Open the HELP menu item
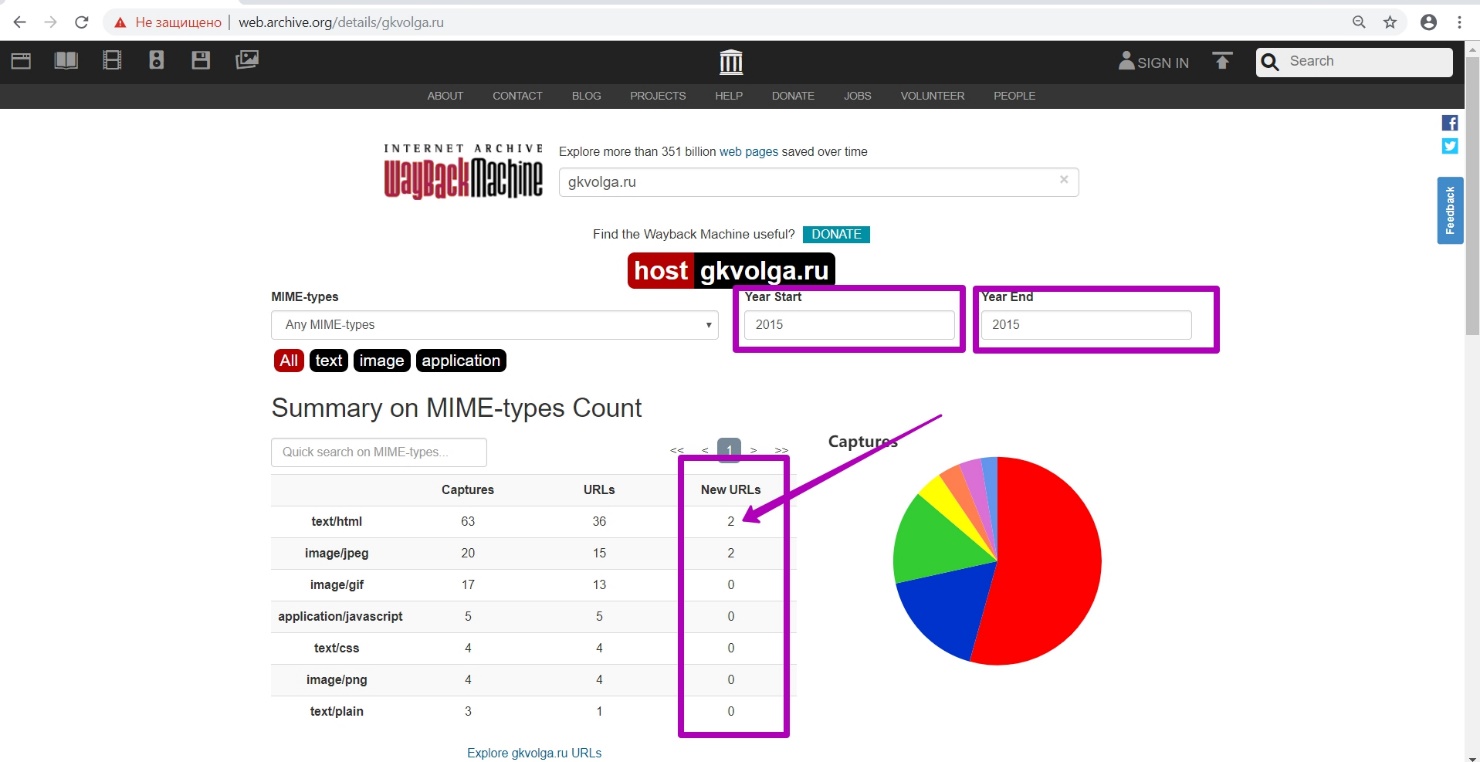1480x762 pixels. coord(729,96)
